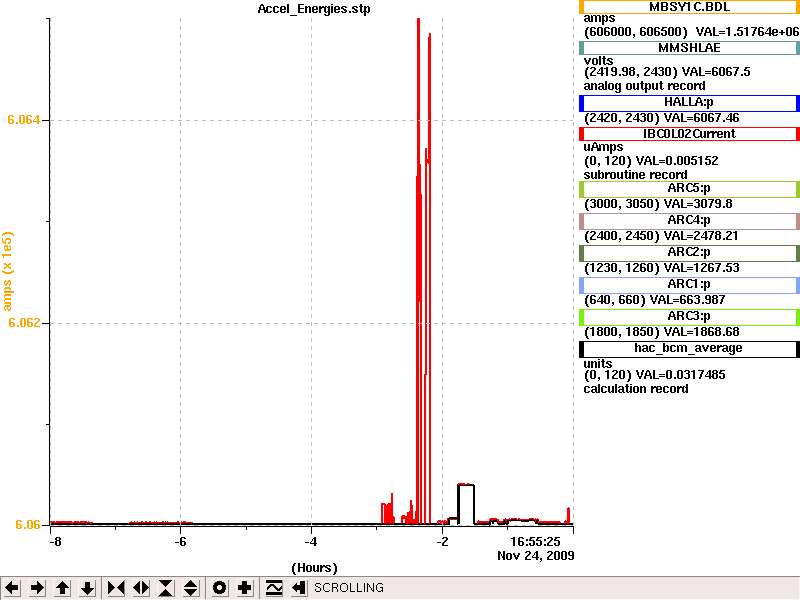Viewport: 800px width, 600px height.
Task: Select the HALLA:p curve legend entry
Action: pyautogui.click(x=689, y=103)
